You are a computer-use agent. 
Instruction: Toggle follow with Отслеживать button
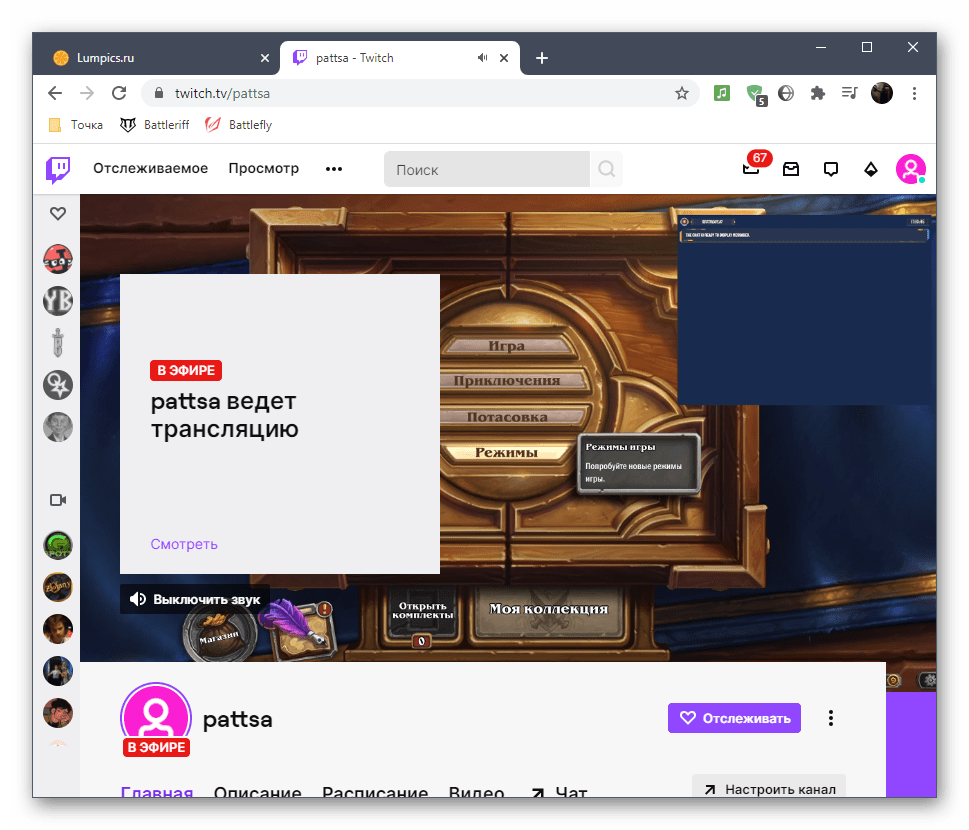734,718
